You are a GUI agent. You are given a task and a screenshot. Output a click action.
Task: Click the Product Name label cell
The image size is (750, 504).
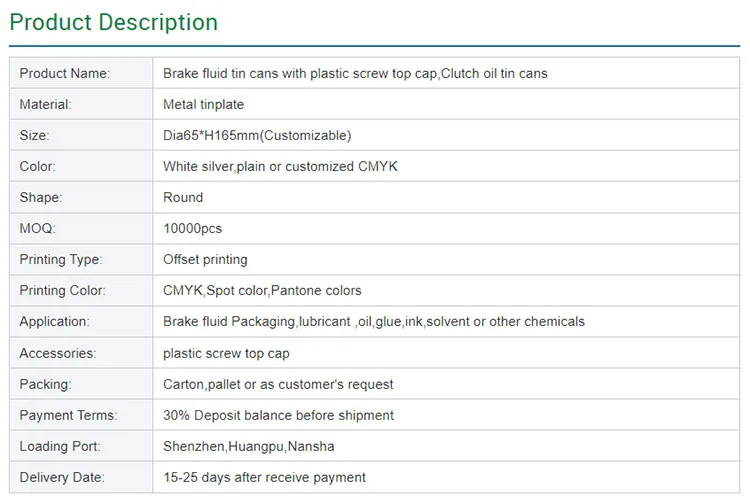[65, 73]
